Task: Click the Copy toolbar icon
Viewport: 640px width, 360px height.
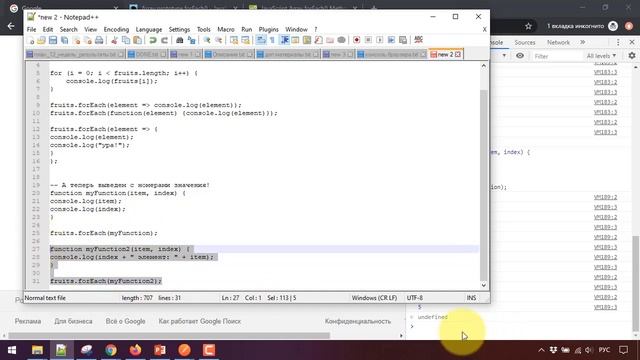Action: (126, 40)
